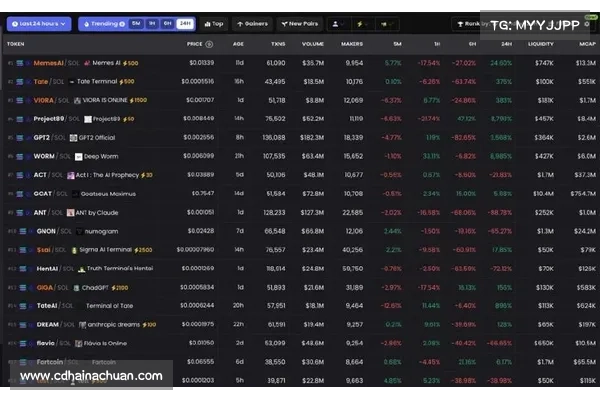Click the Memes AI token logo

pos(87,63)
